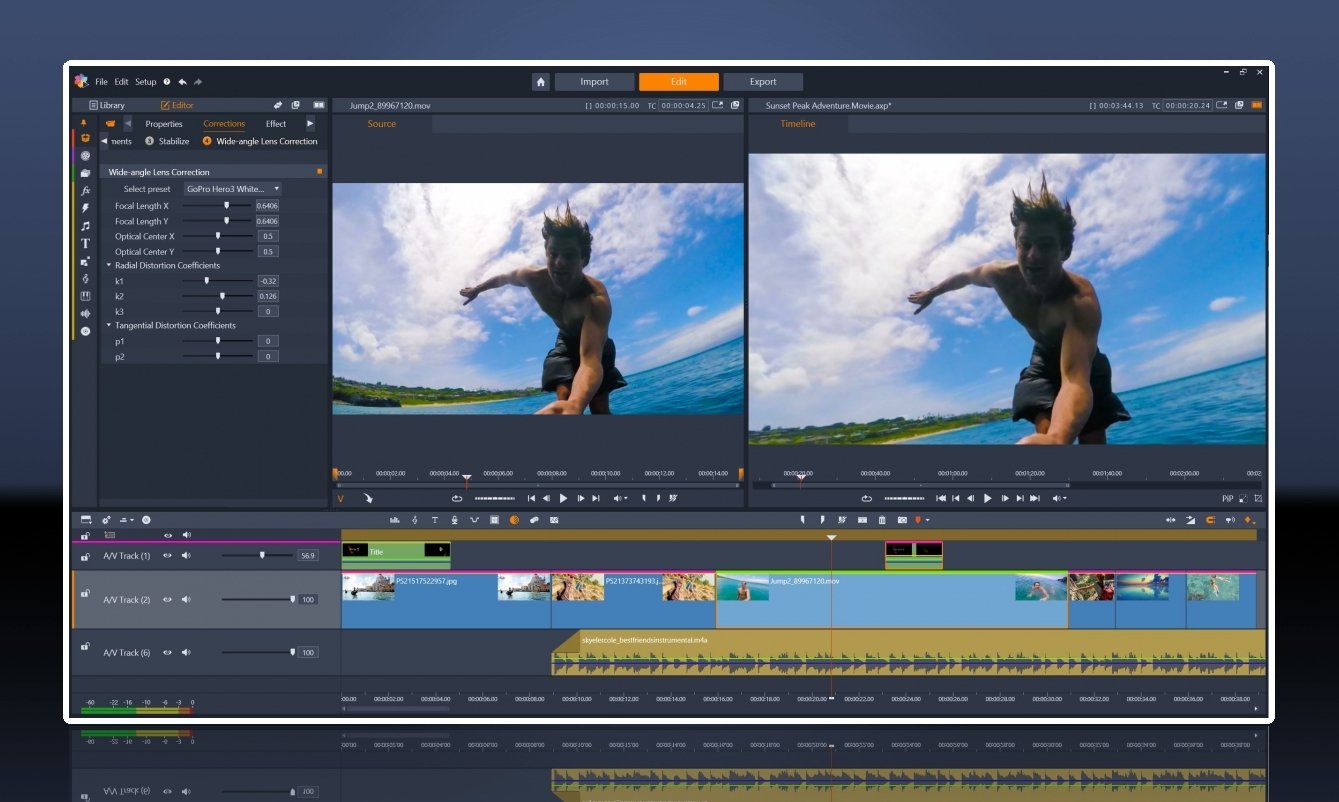Screen dimensions: 1339x802
Task: Open the Setup menu
Action: click(x=146, y=82)
